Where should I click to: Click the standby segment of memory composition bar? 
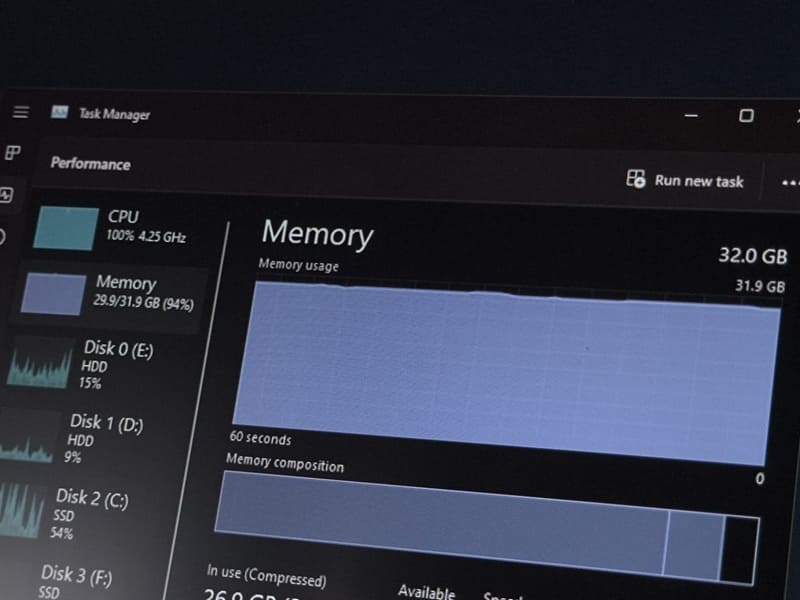pos(694,545)
